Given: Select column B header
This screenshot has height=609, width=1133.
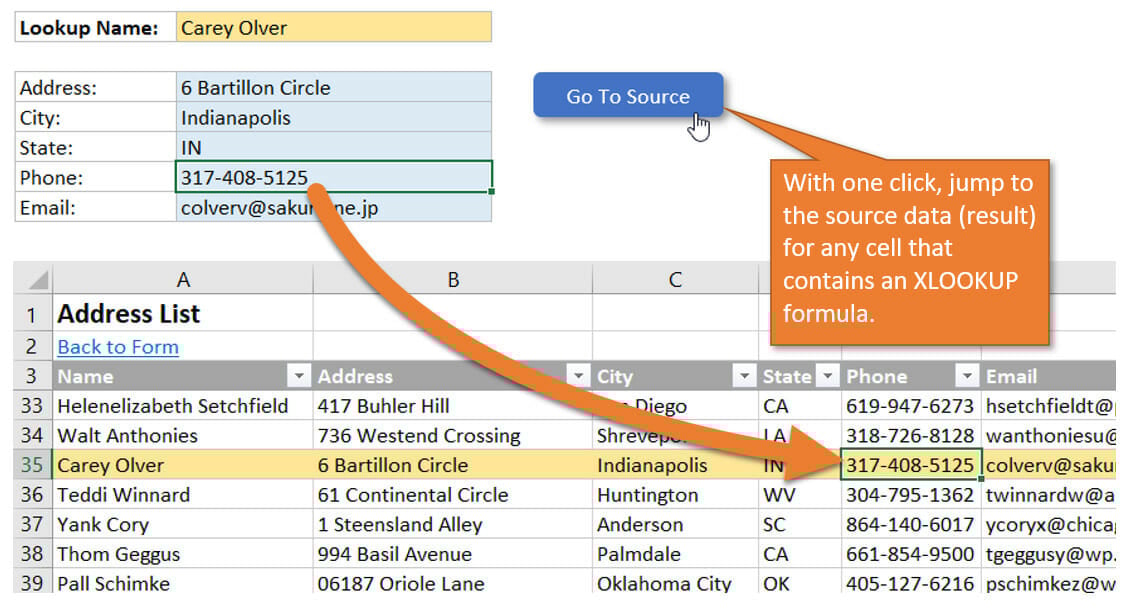Looking at the screenshot, I should tap(452, 280).
